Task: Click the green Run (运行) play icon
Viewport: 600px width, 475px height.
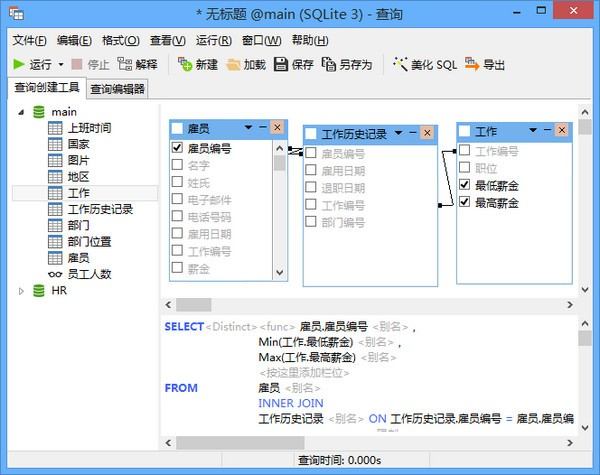Action: tap(19, 64)
